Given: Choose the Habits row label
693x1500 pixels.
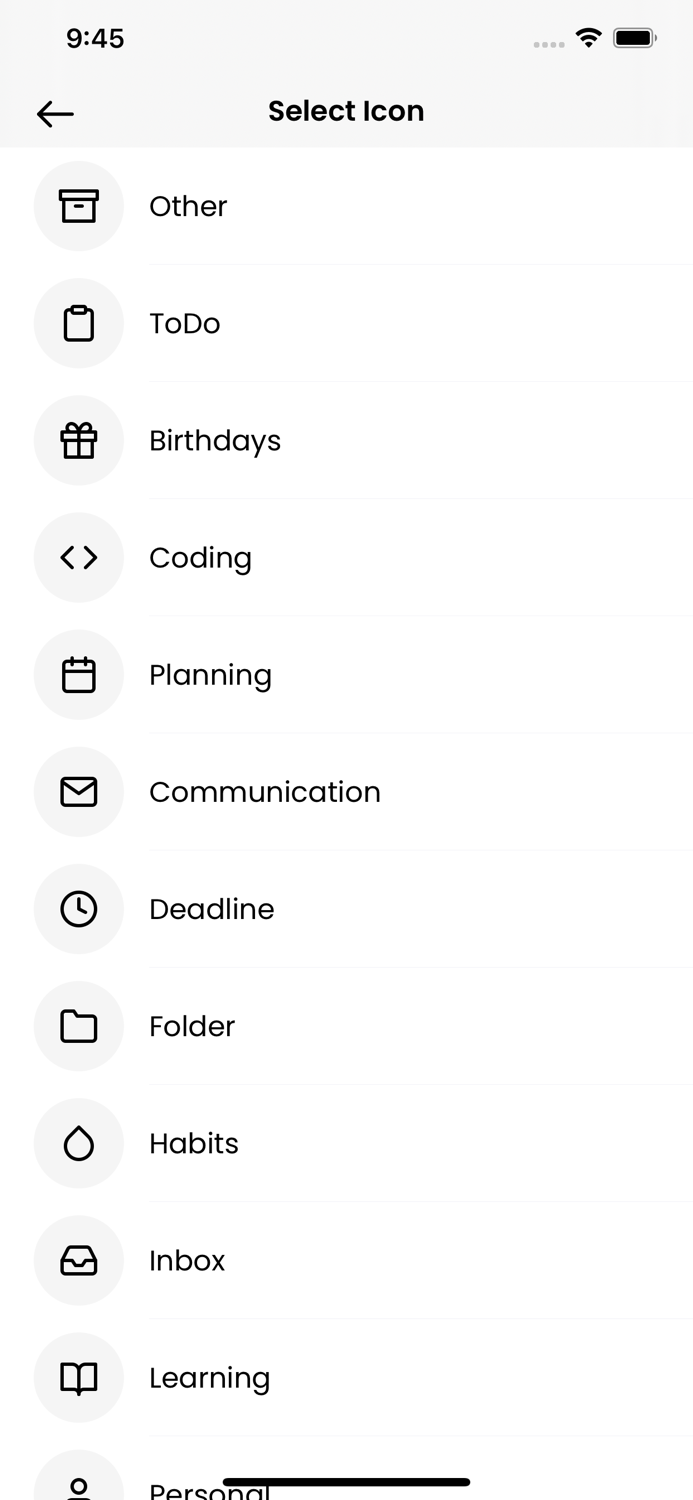Looking at the screenshot, I should click(194, 1143).
